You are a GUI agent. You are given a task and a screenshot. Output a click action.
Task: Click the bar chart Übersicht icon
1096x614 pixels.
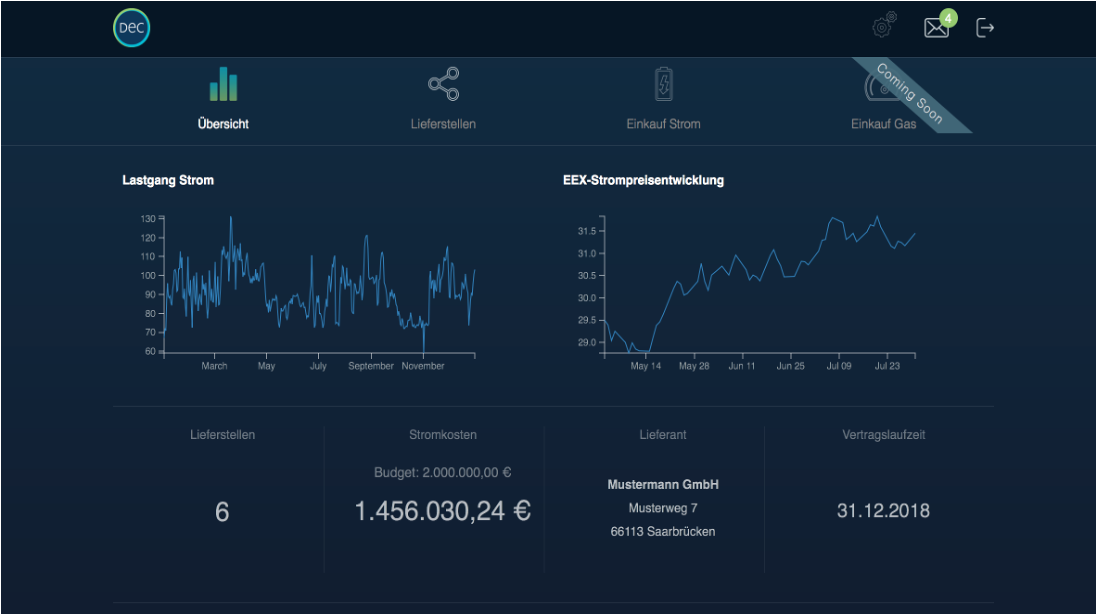click(224, 84)
